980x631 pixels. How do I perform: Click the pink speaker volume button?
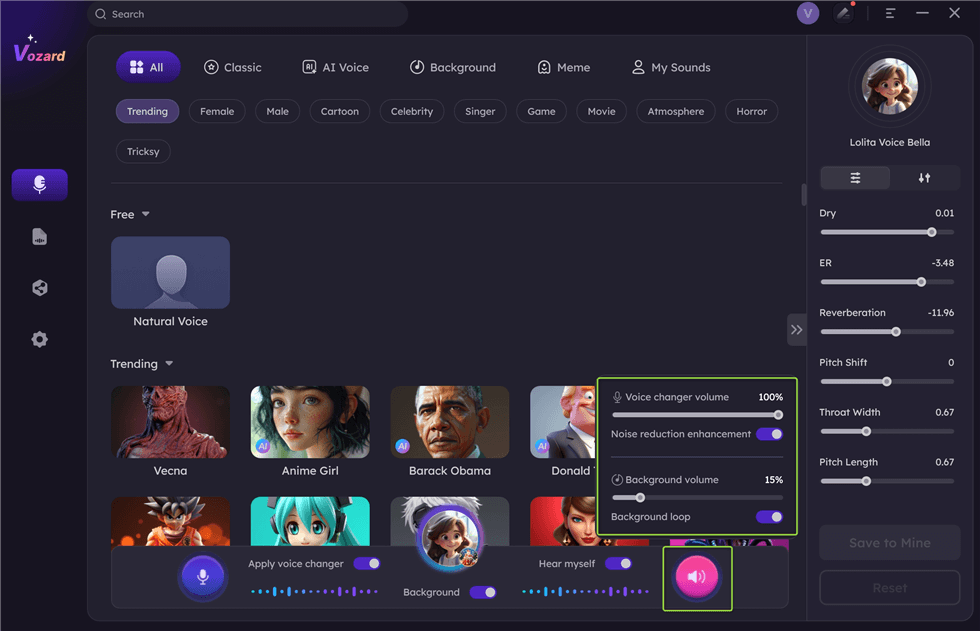(697, 577)
